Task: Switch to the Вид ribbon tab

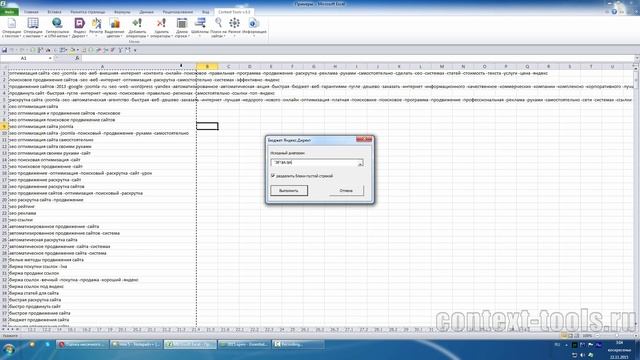Action: pyautogui.click(x=206, y=12)
